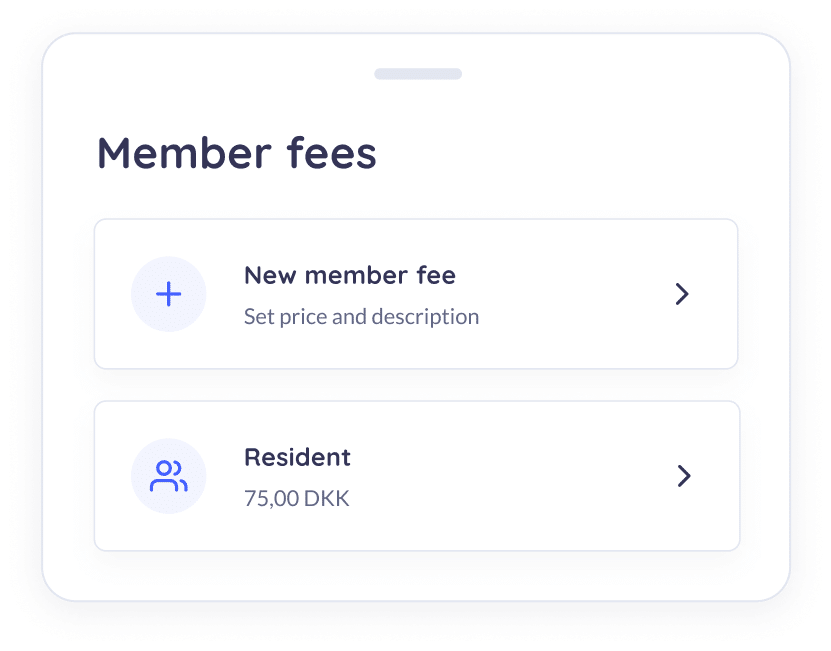Click the Resident people icon
The image size is (831, 651).
point(169,476)
